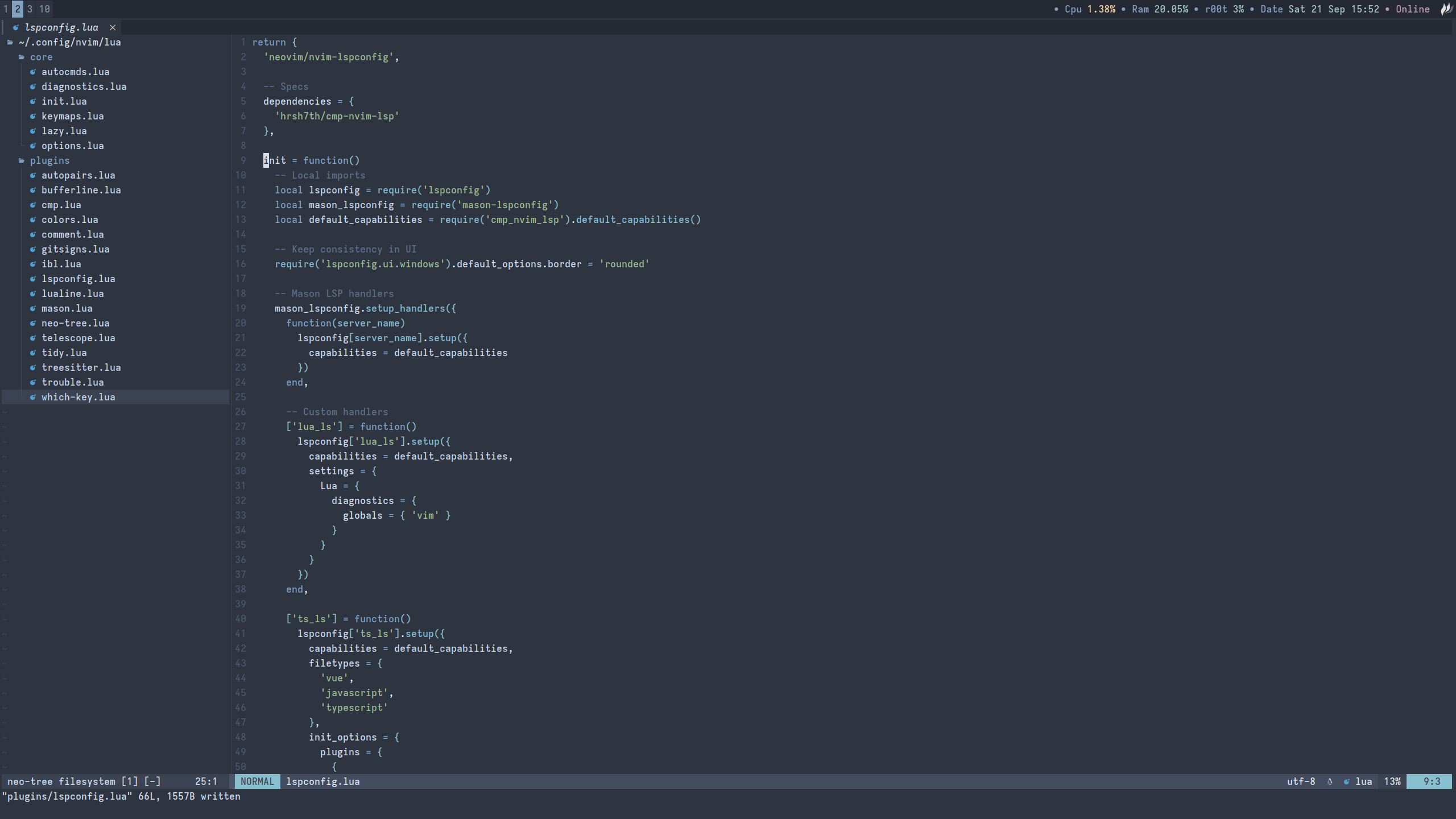Screen dimensions: 1456x819
Task: Click the Date Sat 21 Sep clock
Action: (x=1319, y=9)
